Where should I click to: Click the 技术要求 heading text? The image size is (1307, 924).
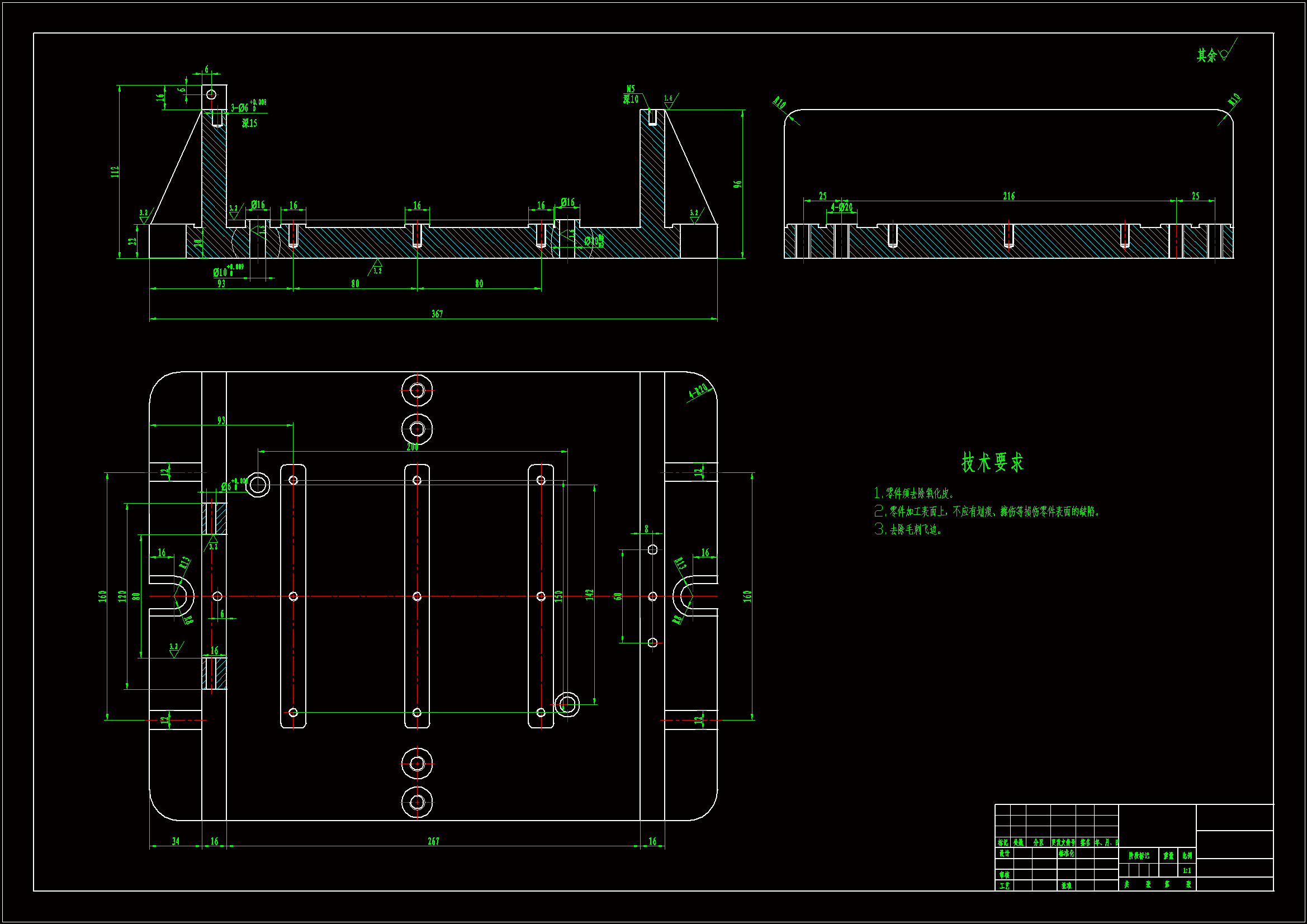coord(992,462)
